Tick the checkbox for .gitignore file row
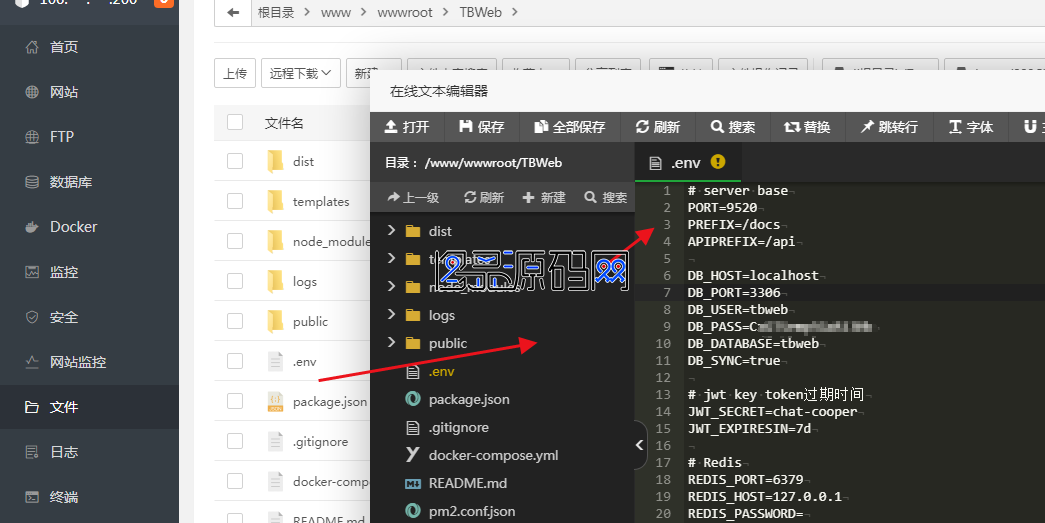This screenshot has height=523, width=1045. tap(235, 441)
